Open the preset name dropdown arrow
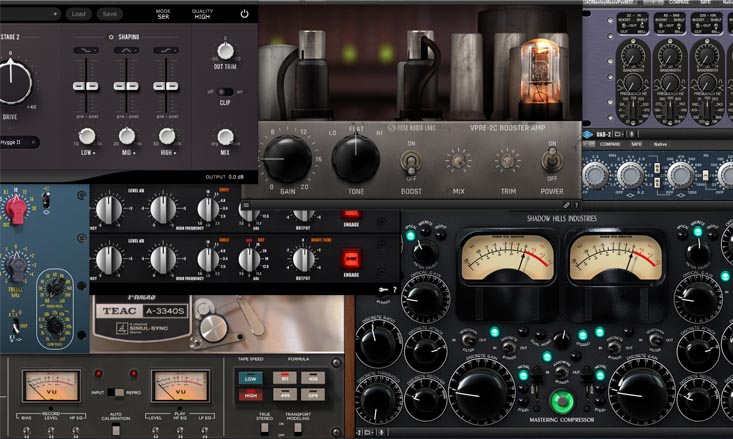The image size is (733, 439). pos(56,14)
